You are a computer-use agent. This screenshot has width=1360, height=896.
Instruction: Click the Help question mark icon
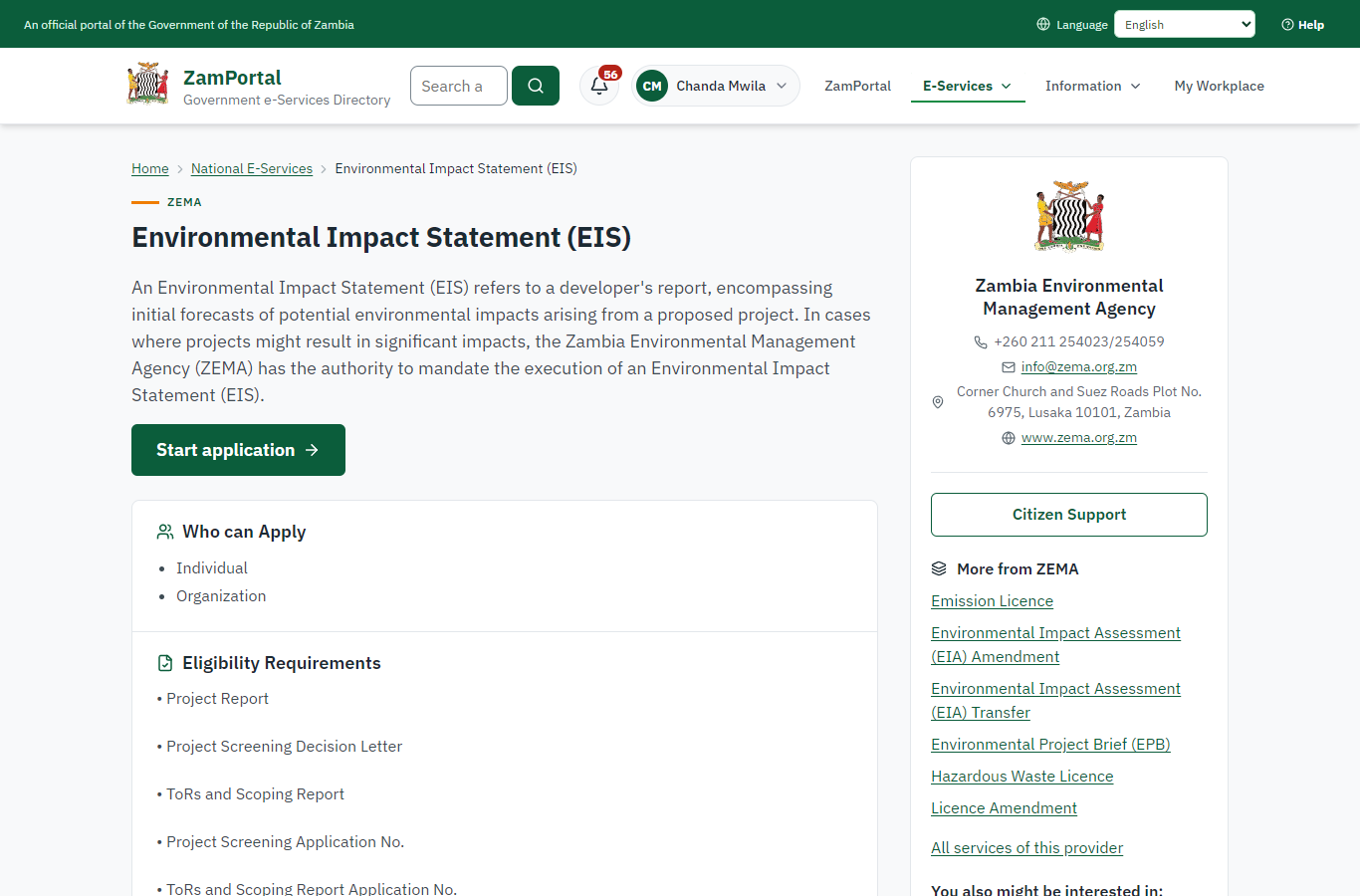coord(1287,25)
